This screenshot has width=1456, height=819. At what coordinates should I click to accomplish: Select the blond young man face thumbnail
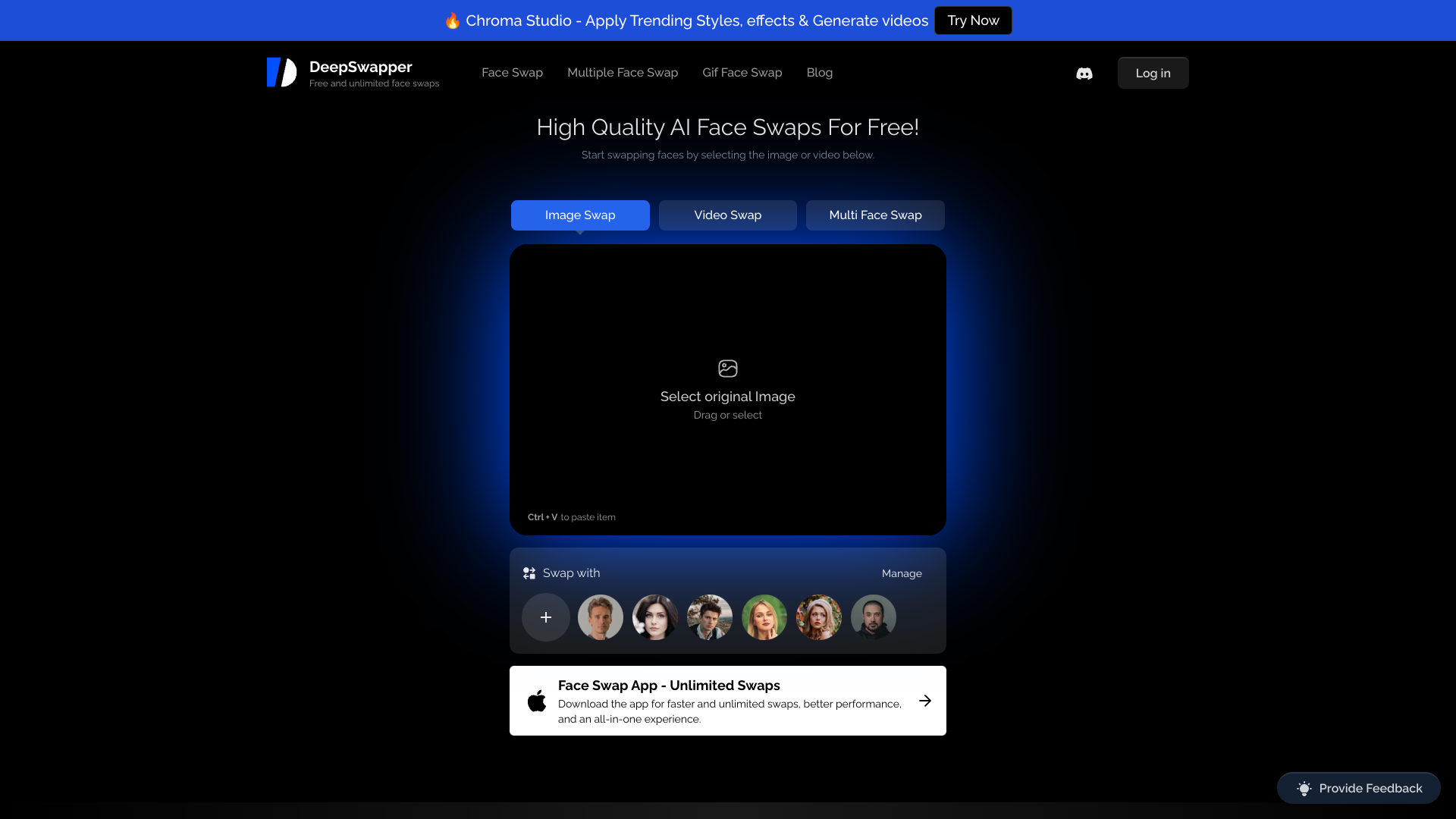coord(601,617)
